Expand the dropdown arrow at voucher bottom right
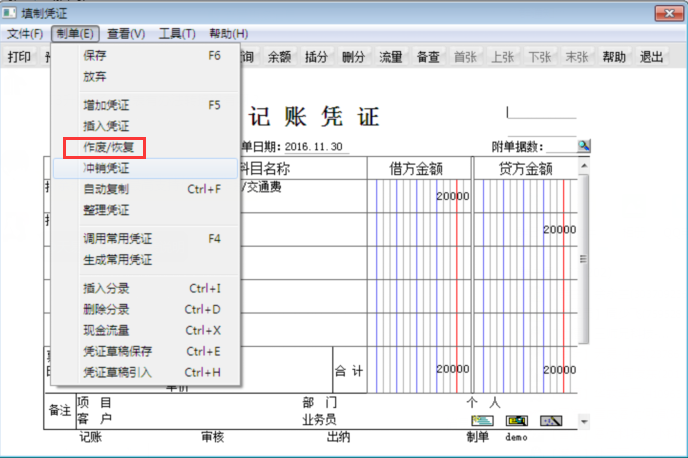Image resolution: width=688 pixels, height=458 pixels. (585, 422)
